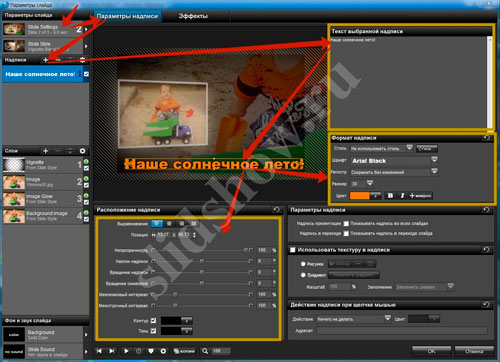Go to previous slide in playback bar
Image resolution: width=500 pixels, height=362 pixels.
click(x=99, y=351)
